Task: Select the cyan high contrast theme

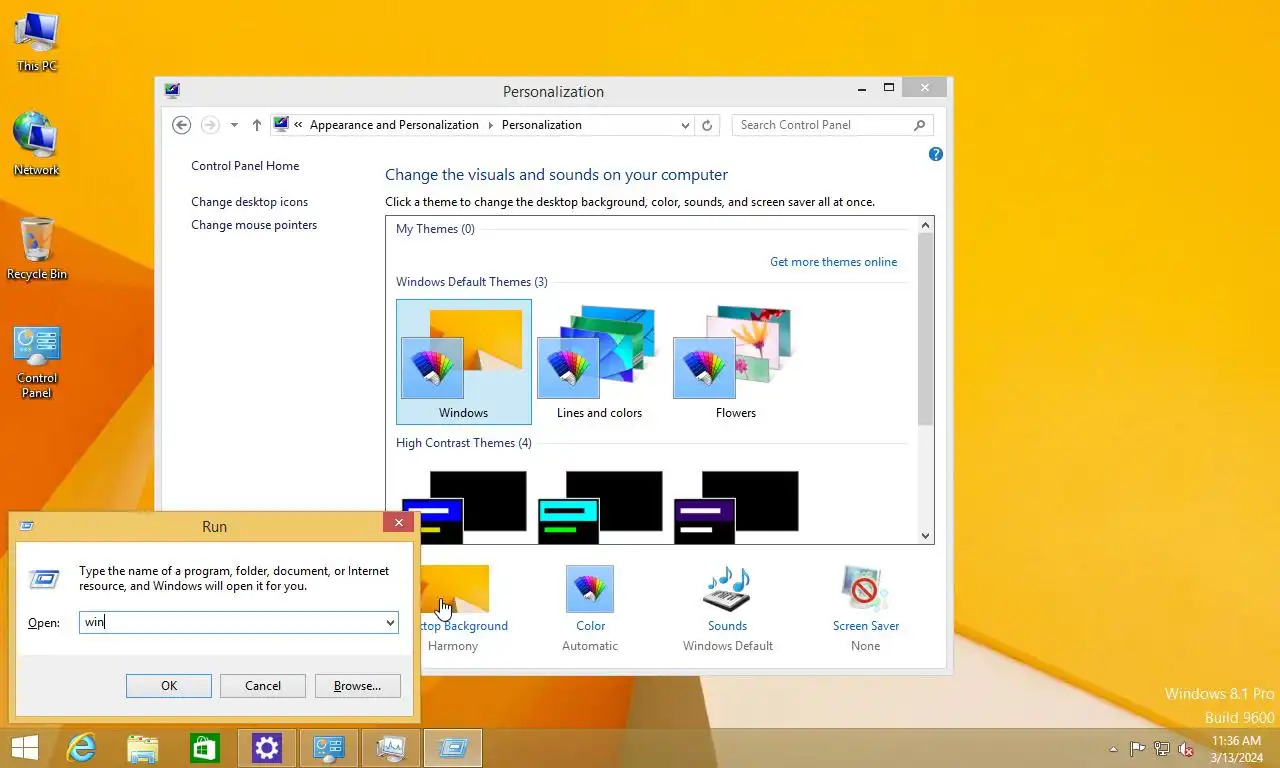Action: coord(600,506)
